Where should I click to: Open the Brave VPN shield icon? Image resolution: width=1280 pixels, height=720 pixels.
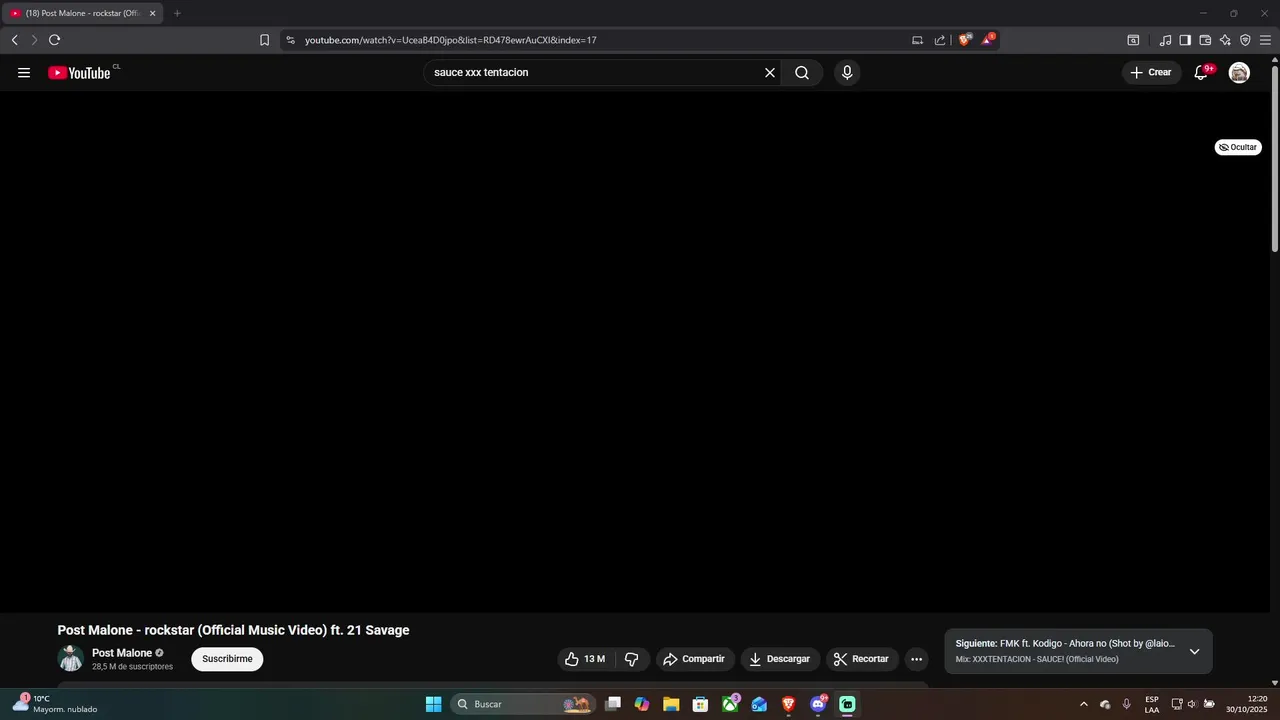(x=1245, y=40)
